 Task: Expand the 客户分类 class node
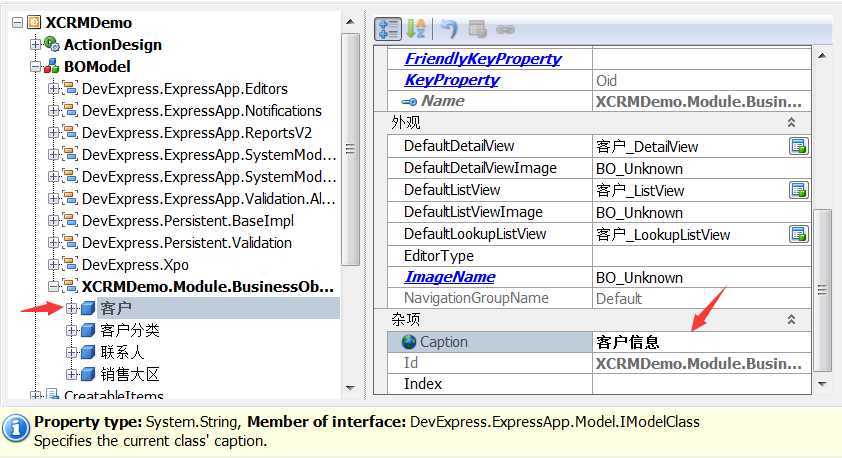pos(71,330)
